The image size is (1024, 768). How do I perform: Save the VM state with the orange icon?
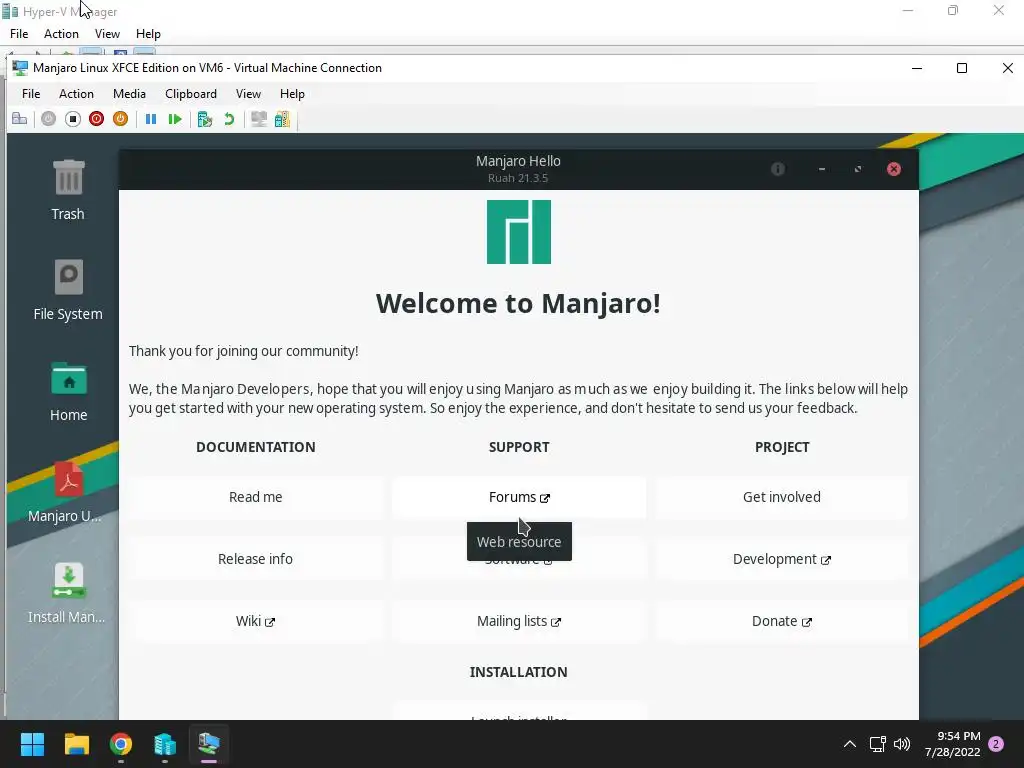pyautogui.click(x=120, y=119)
